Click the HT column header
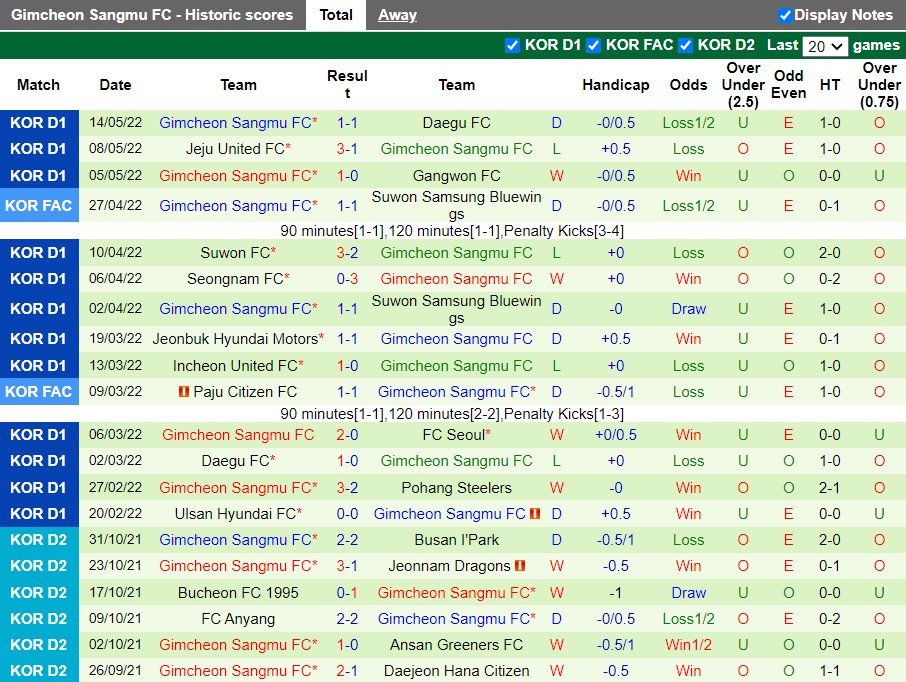Image resolution: width=906 pixels, height=682 pixels. pyautogui.click(x=830, y=85)
